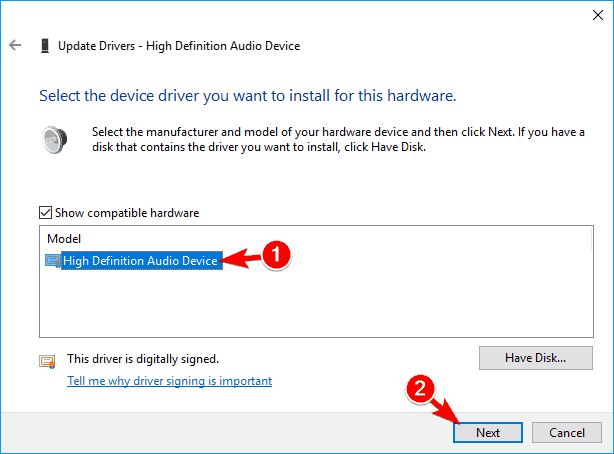Click the device icon beside Update Drivers title

(x=45, y=46)
